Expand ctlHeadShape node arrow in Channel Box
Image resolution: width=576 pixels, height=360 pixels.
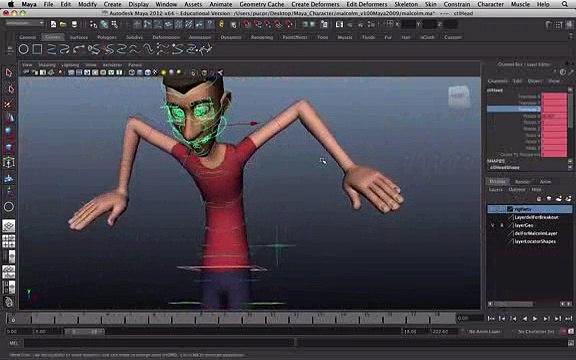(570, 168)
